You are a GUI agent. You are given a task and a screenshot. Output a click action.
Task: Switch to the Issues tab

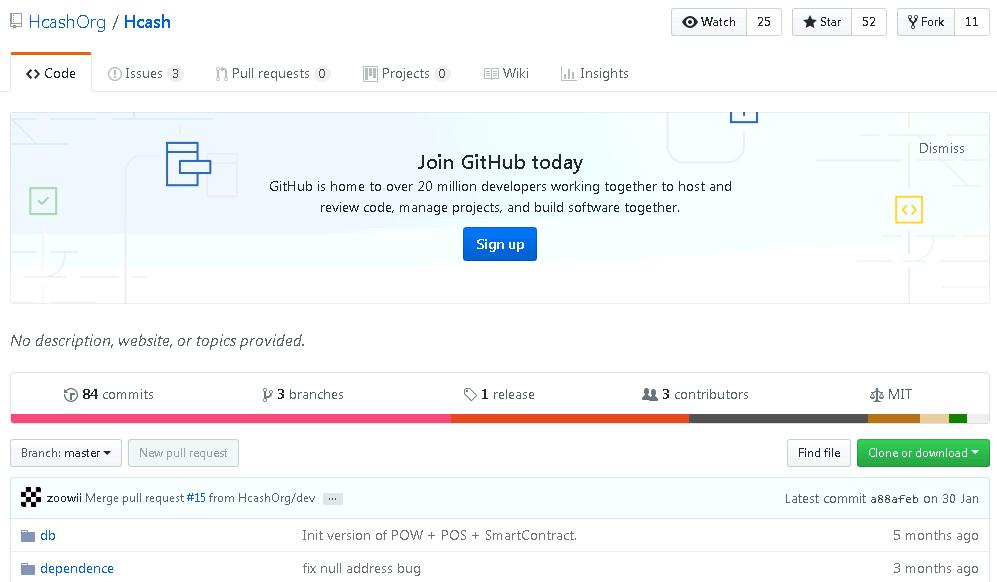point(145,73)
